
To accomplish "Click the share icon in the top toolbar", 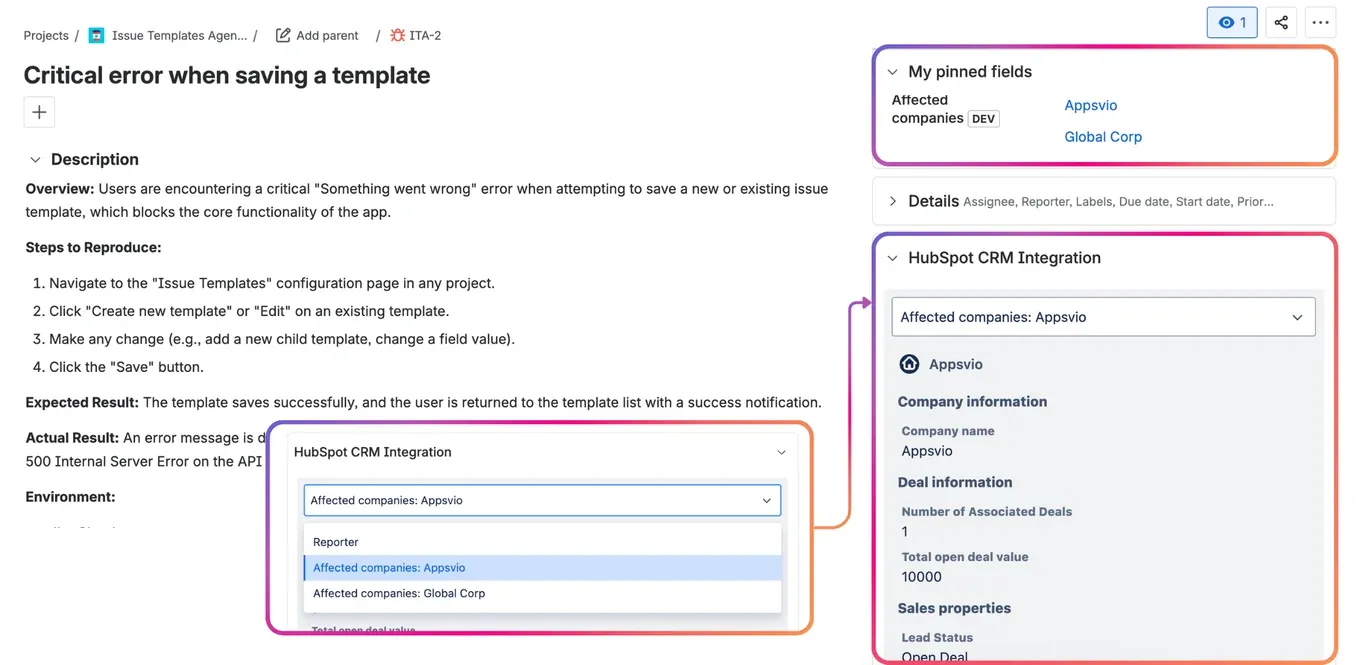I will pos(1281,22).
